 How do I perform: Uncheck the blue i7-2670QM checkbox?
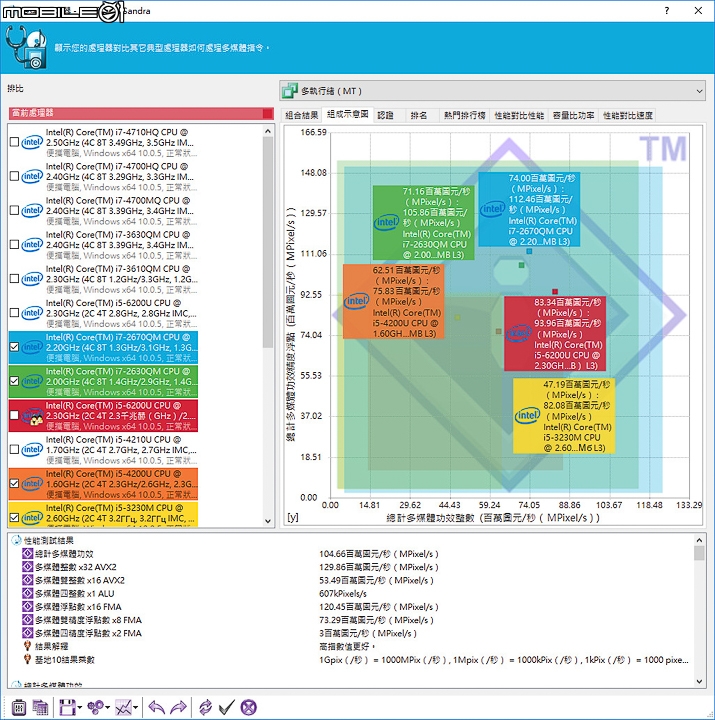coord(14,347)
